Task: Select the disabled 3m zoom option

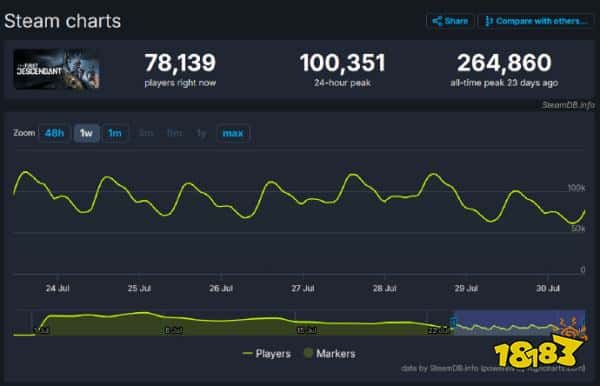Action: (x=146, y=133)
